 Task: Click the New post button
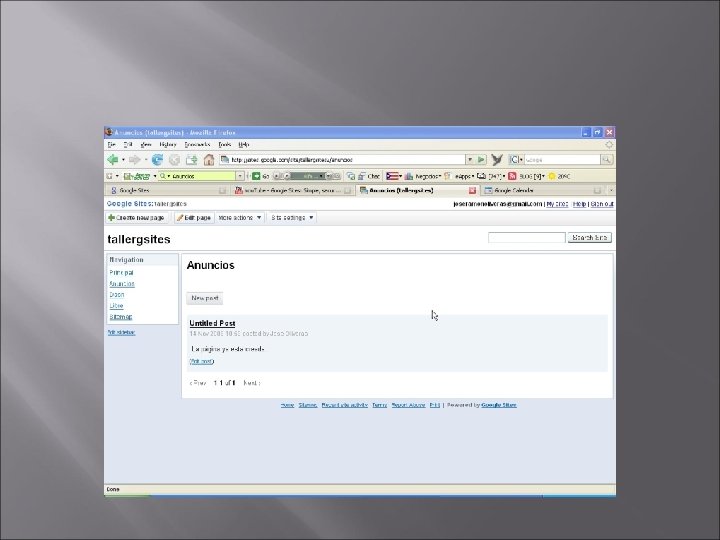tap(205, 298)
